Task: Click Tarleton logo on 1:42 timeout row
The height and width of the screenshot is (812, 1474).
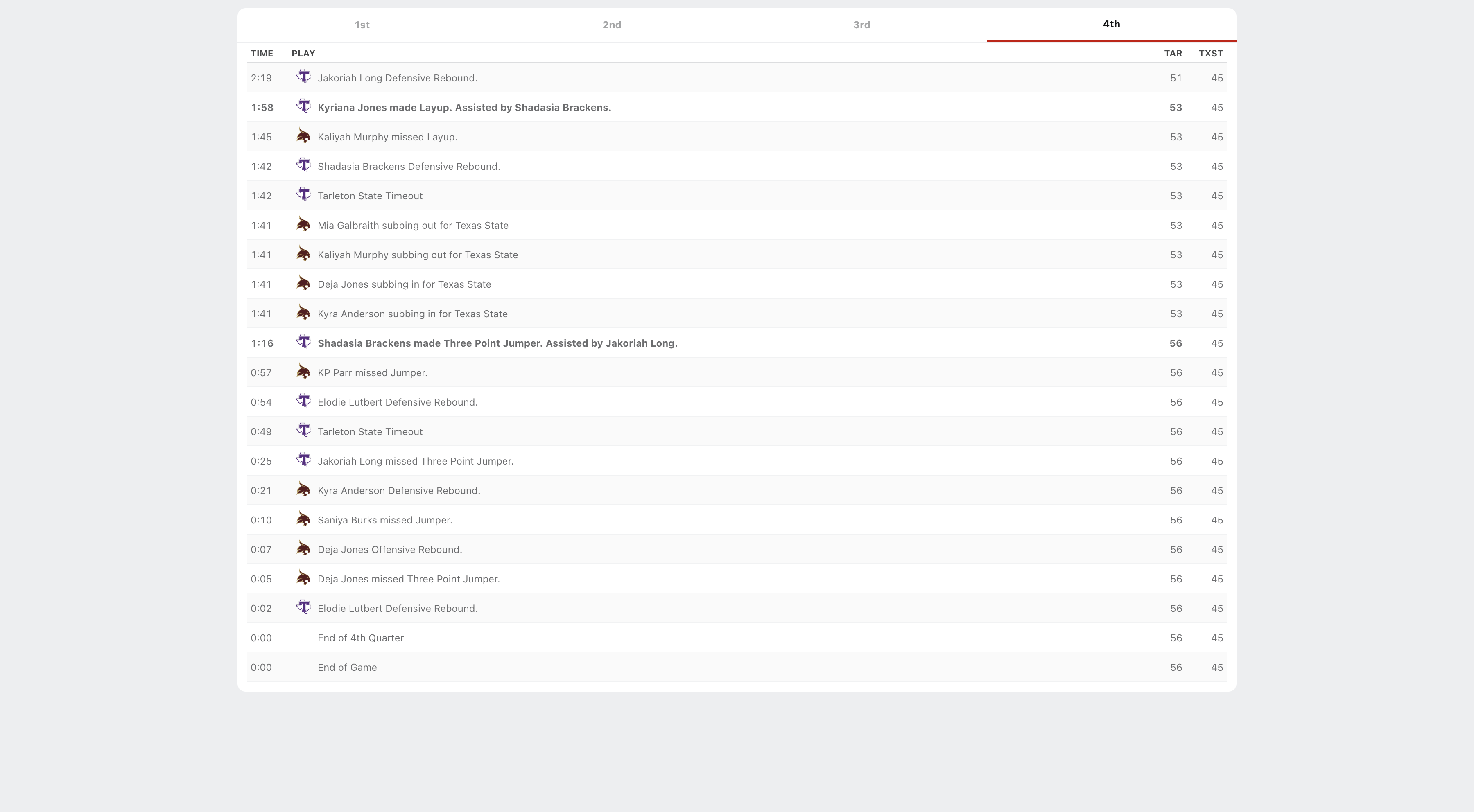Action: click(x=303, y=195)
